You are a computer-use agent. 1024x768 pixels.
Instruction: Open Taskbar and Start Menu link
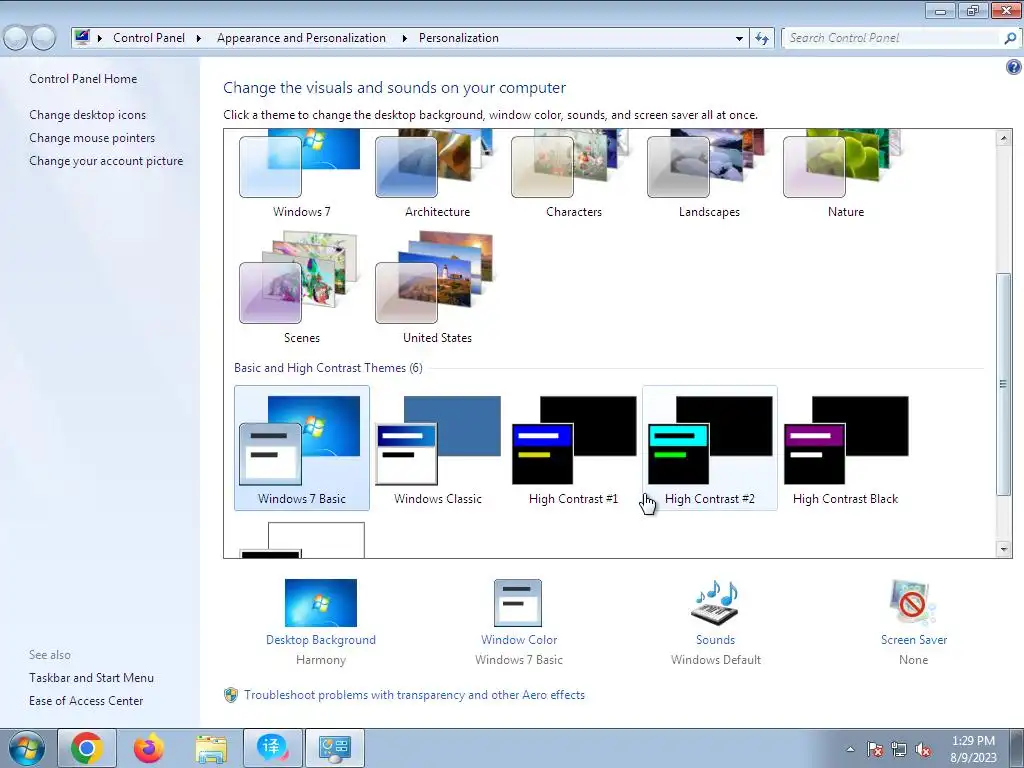coord(91,678)
